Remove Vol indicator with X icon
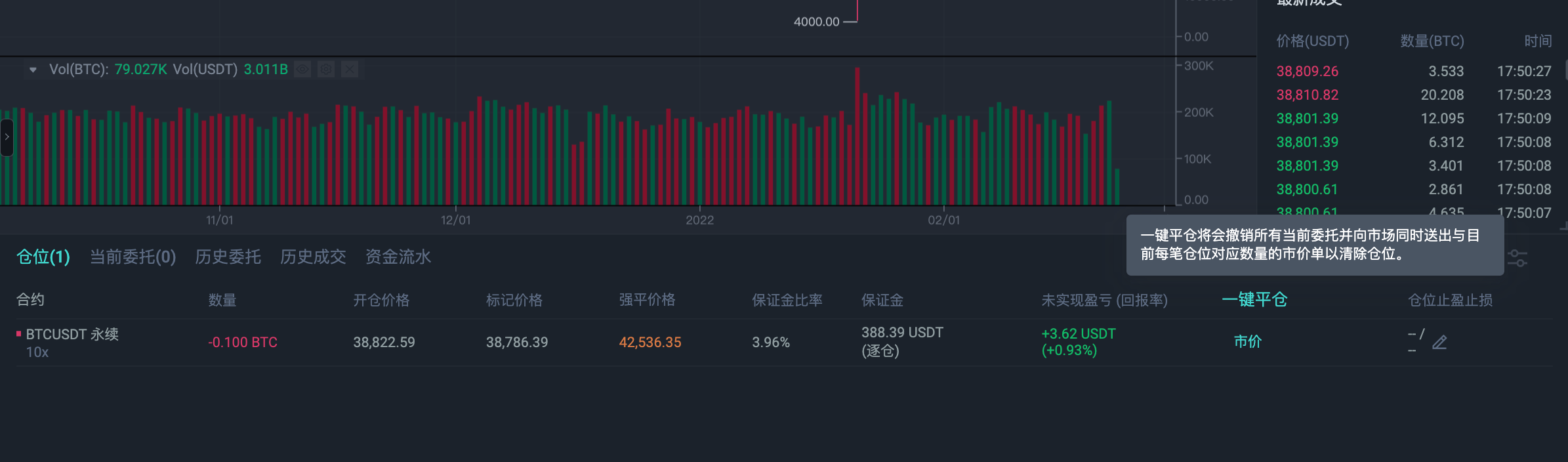1568x462 pixels. pyautogui.click(x=350, y=69)
